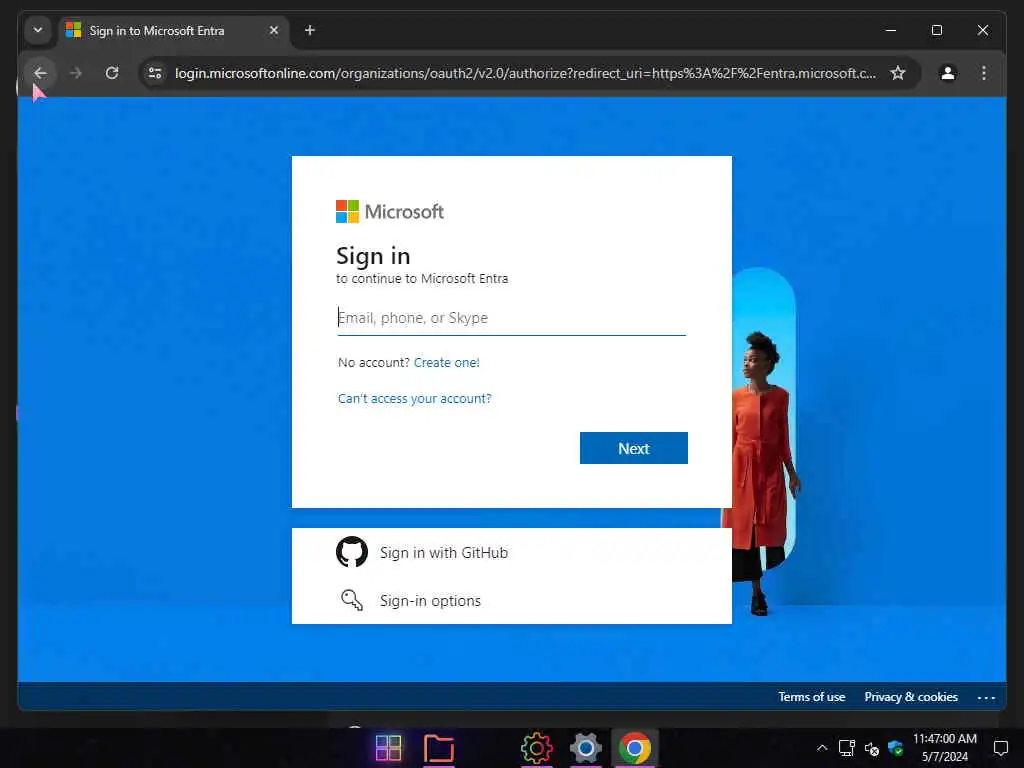Reload the sign-in page
The image size is (1024, 768).
tap(112, 73)
